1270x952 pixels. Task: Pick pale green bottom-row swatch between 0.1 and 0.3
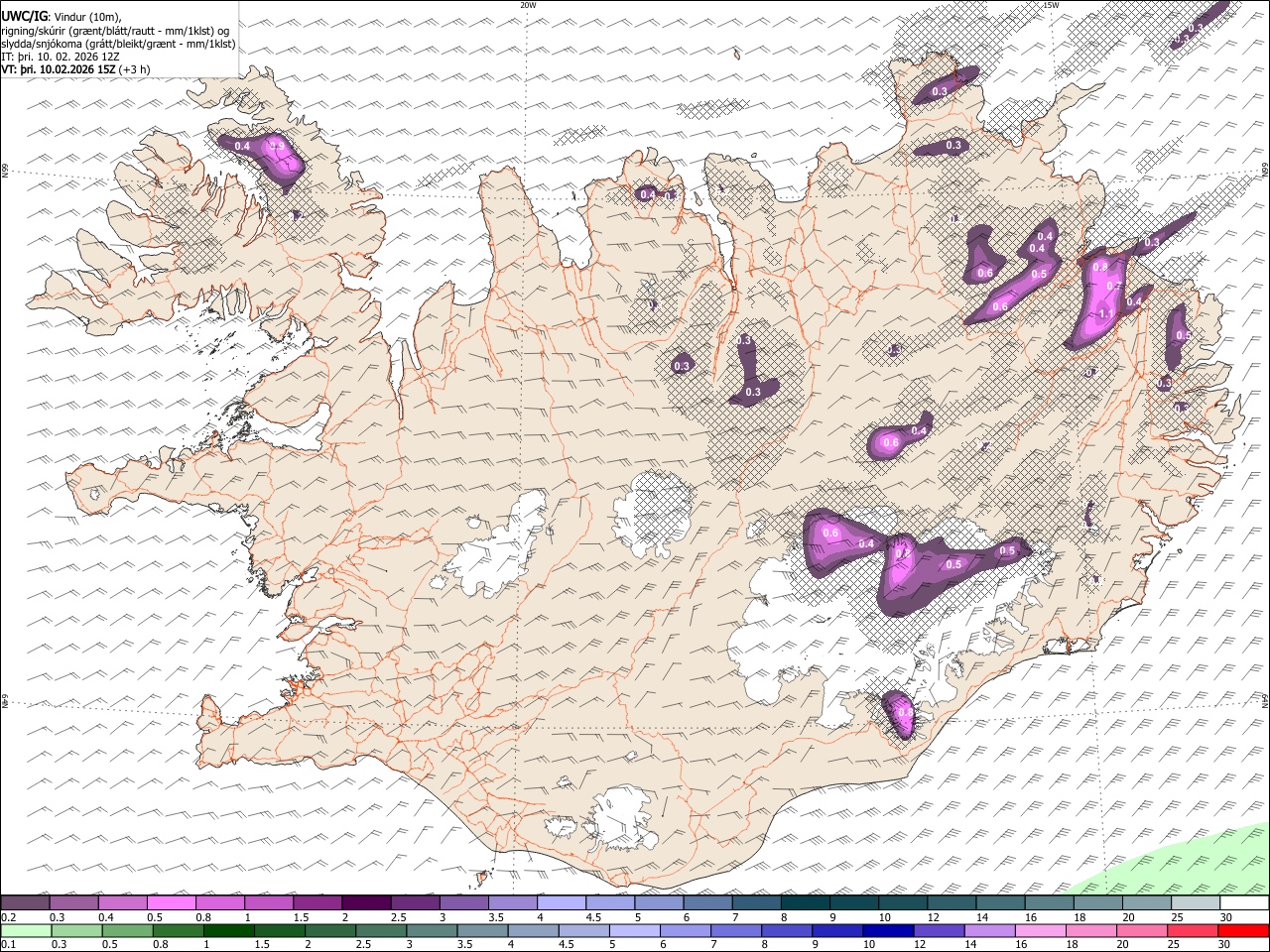point(26,930)
